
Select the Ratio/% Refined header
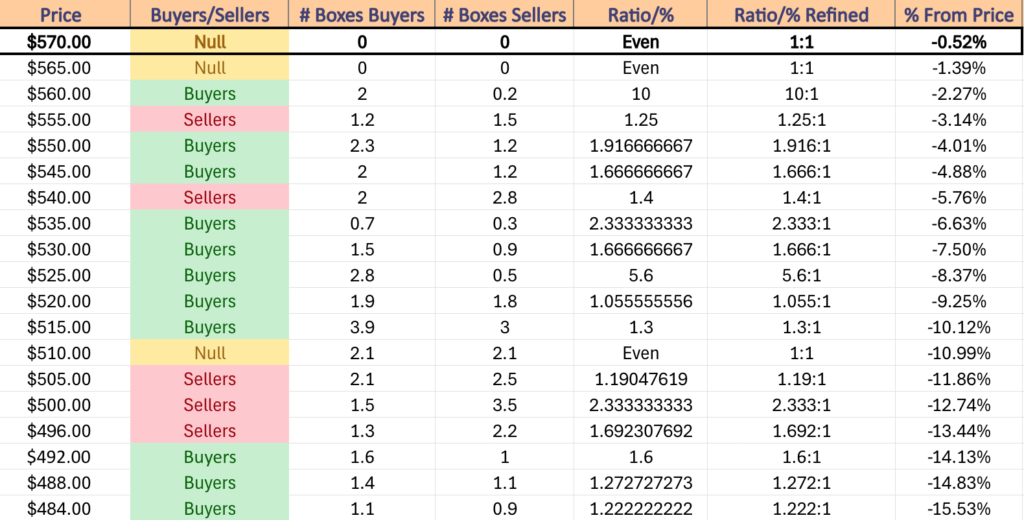tap(801, 14)
